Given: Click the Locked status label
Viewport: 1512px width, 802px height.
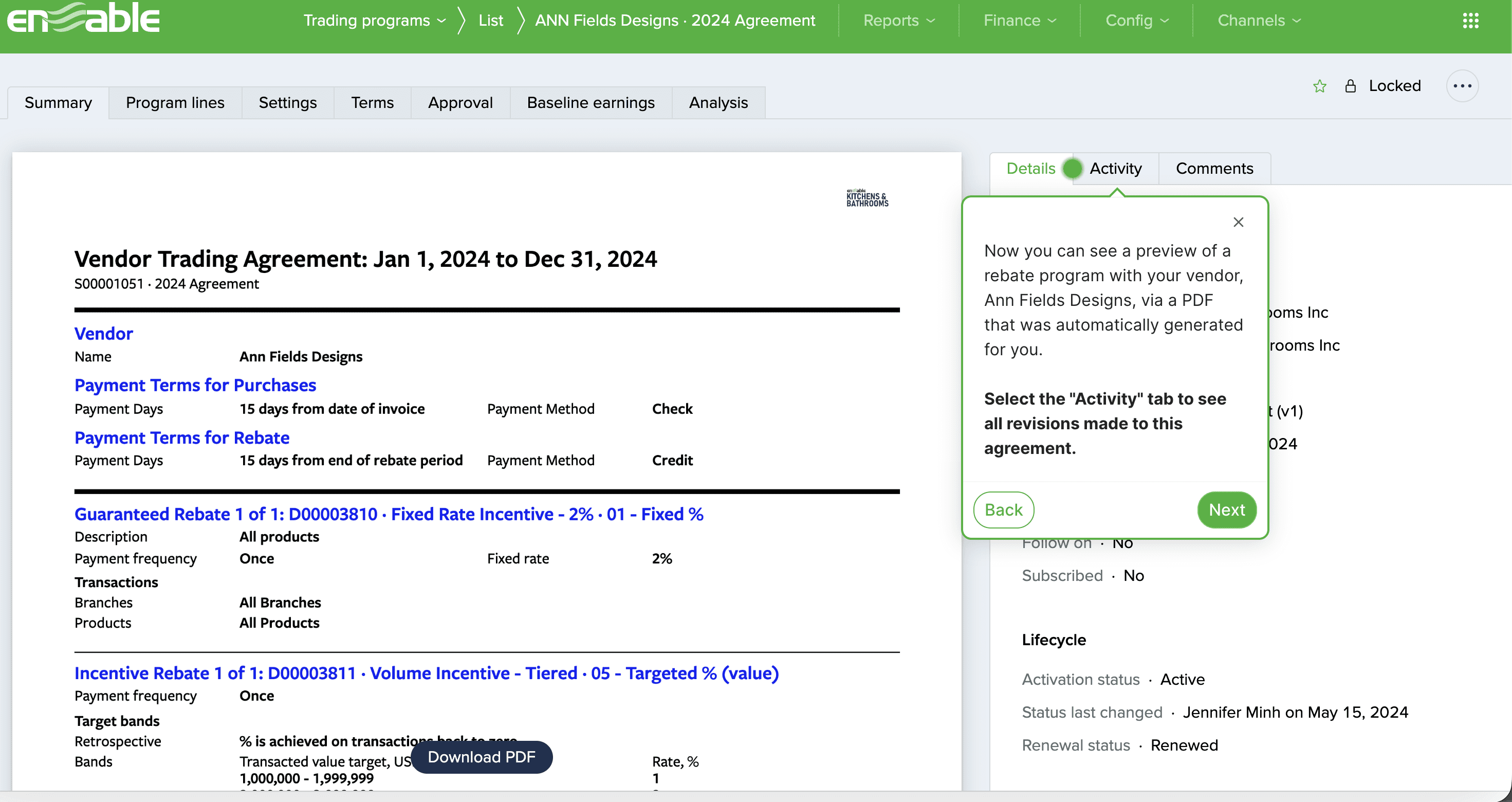Looking at the screenshot, I should pos(1395,86).
